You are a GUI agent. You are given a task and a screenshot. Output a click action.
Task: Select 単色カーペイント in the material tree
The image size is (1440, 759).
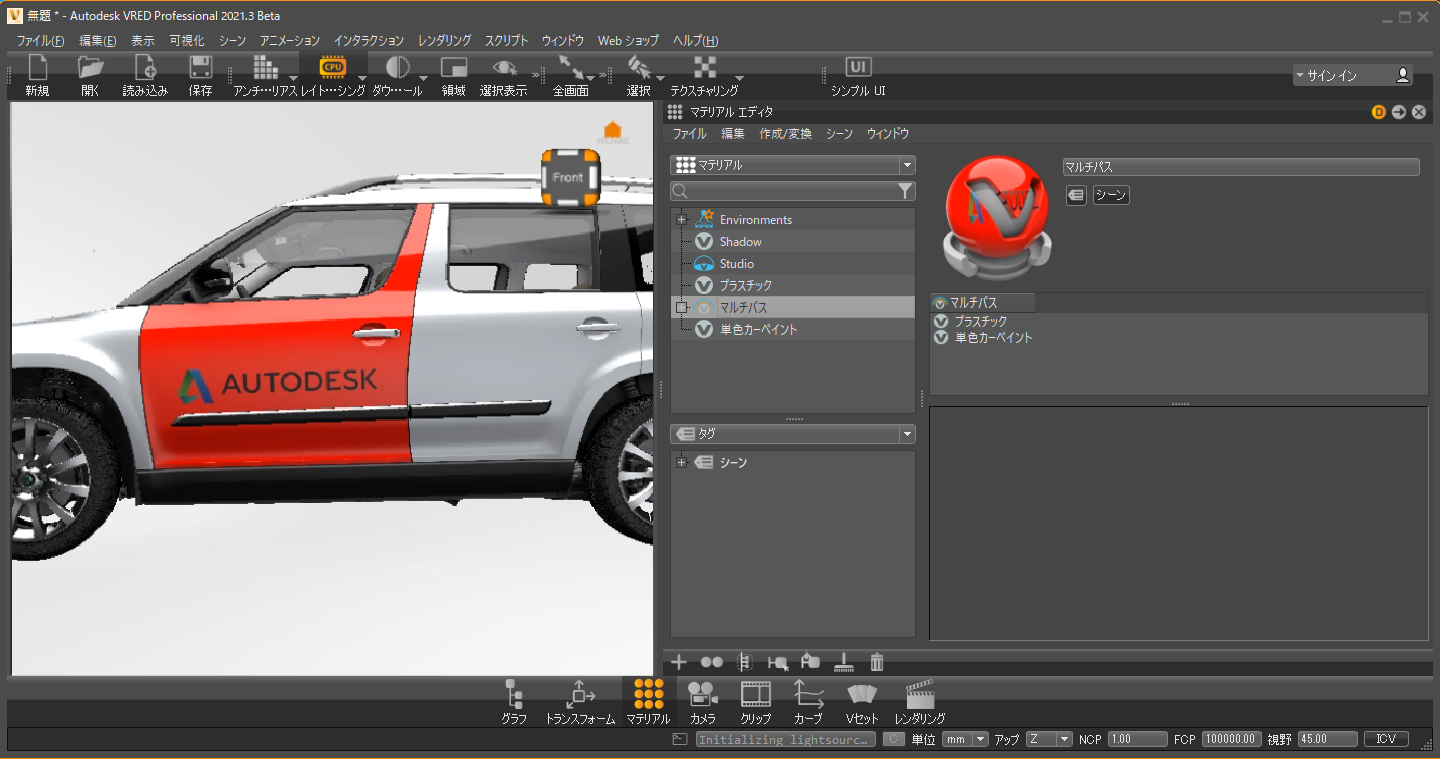click(758, 330)
